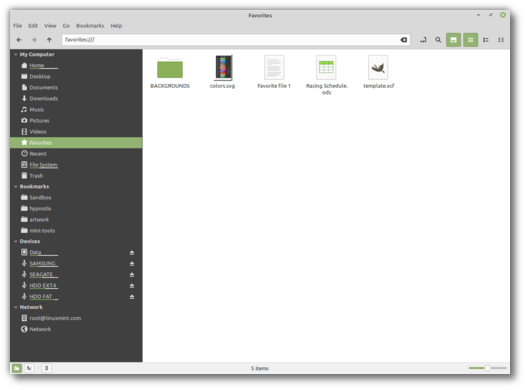Open the search magnifier icon
This screenshot has width=526, height=390.
[x=438, y=40]
